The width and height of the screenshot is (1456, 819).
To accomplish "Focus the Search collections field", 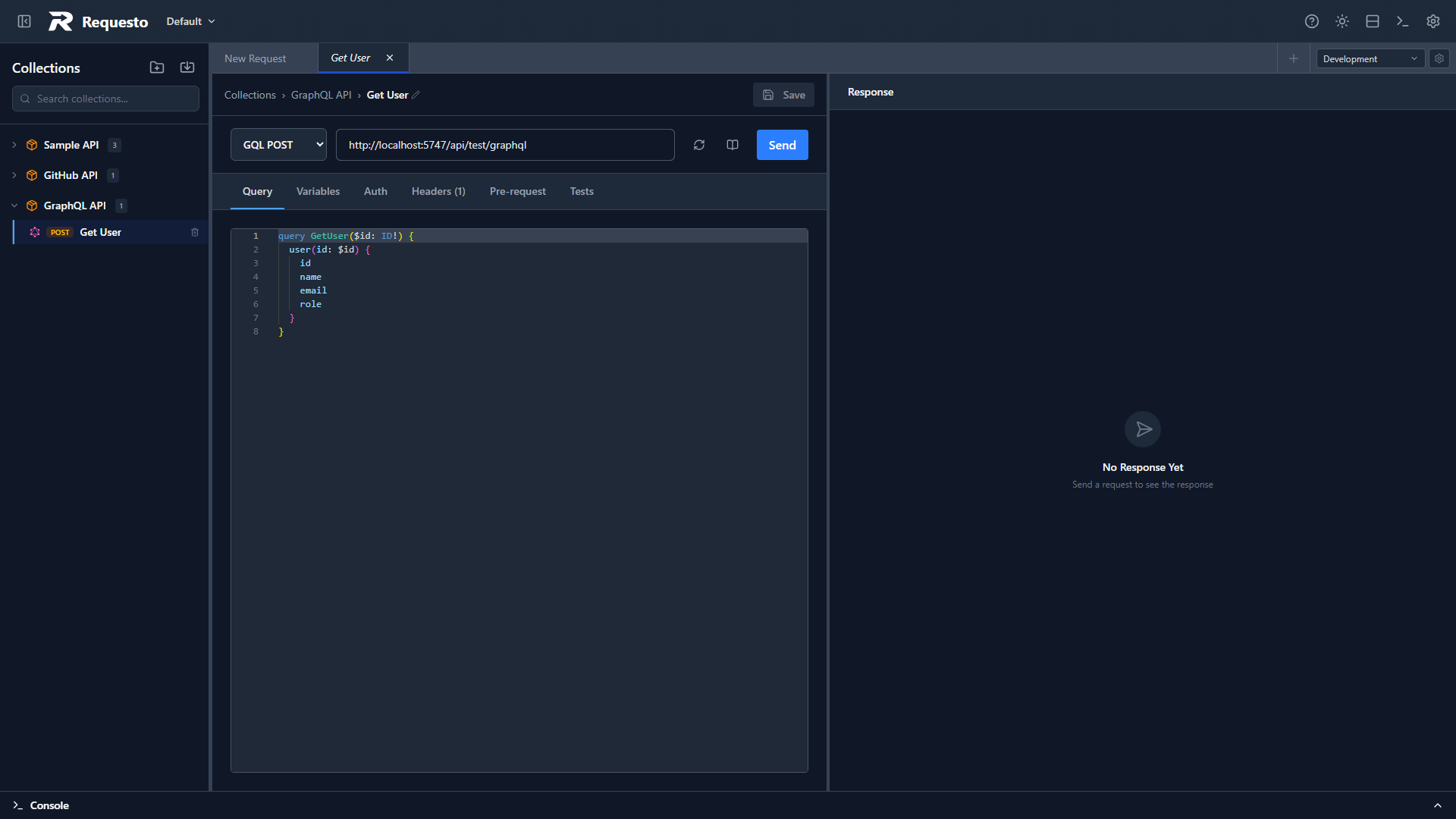I will [x=105, y=99].
